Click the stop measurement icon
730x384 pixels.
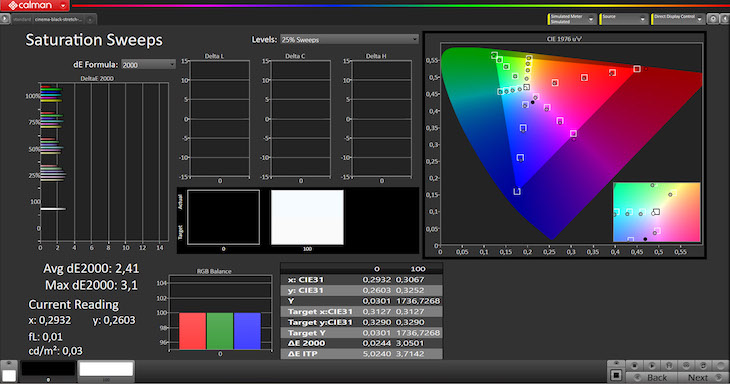(x=635, y=365)
